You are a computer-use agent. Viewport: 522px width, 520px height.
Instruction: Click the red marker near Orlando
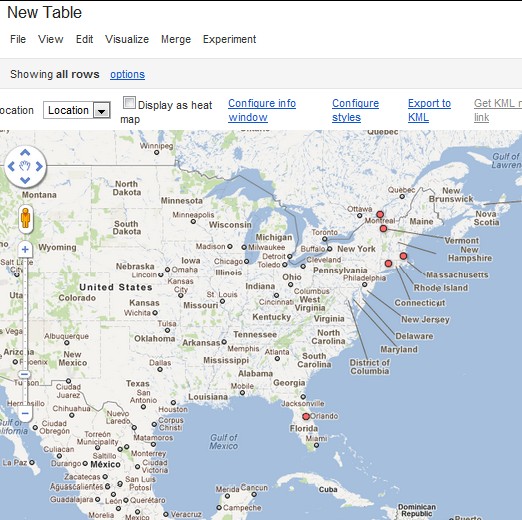[x=306, y=416]
